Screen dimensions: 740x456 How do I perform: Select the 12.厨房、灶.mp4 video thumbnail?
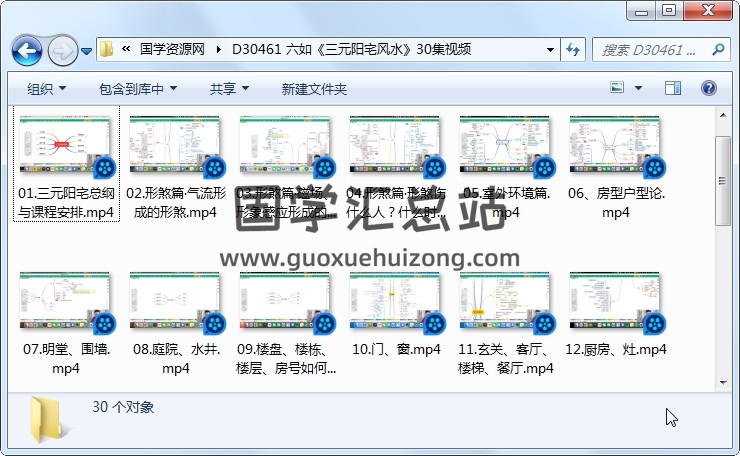pyautogui.click(x=616, y=303)
